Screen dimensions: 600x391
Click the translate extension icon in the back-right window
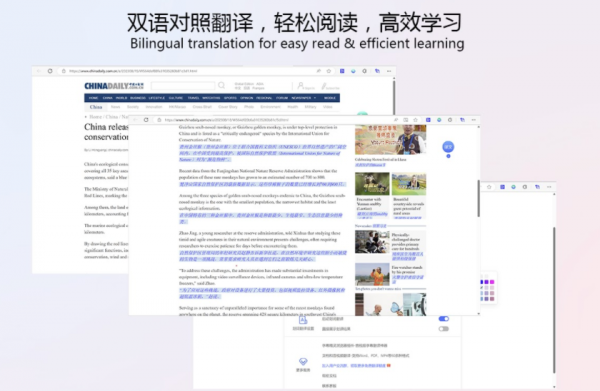click(537, 187)
